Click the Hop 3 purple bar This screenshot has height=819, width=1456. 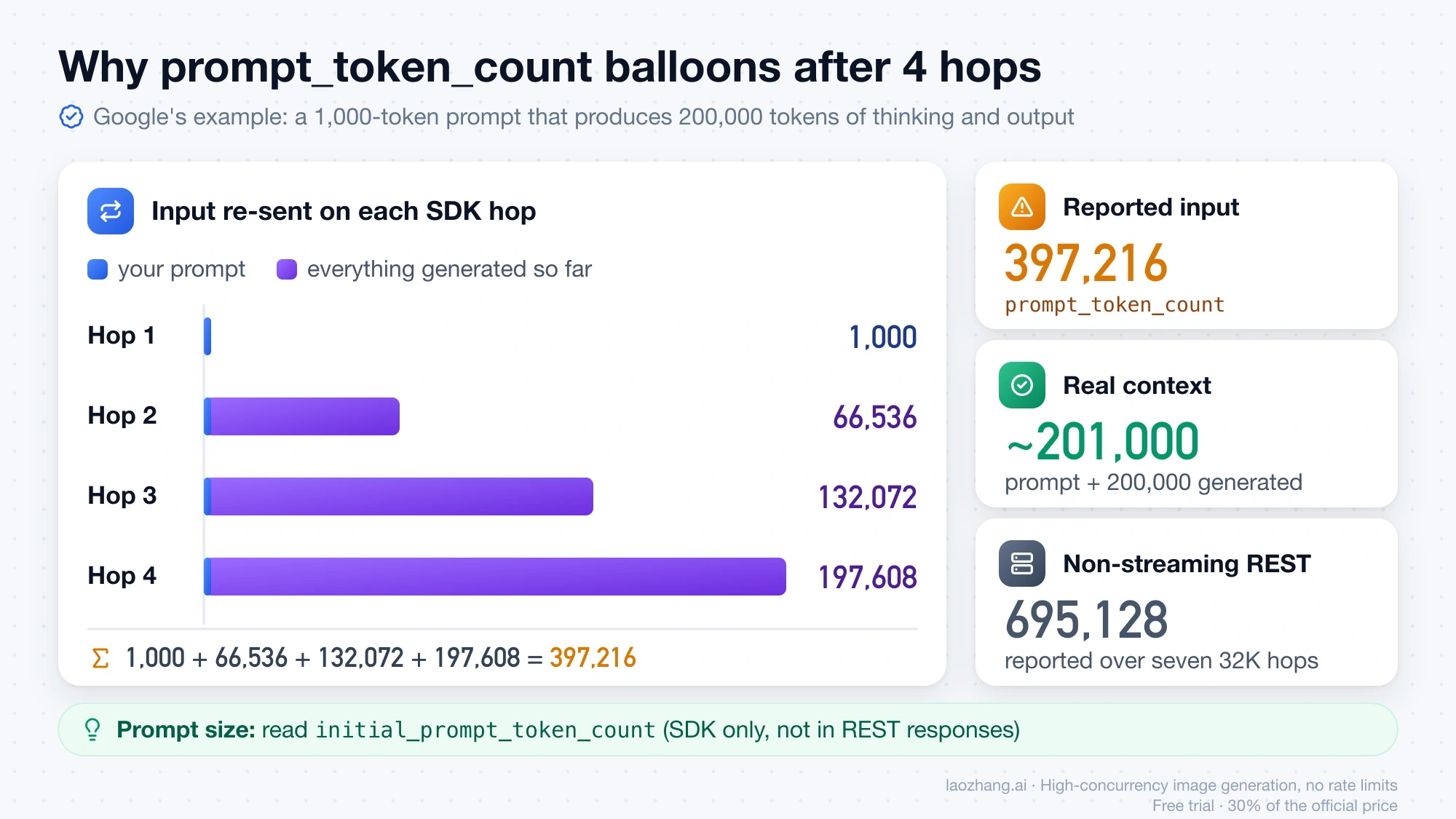[402, 496]
